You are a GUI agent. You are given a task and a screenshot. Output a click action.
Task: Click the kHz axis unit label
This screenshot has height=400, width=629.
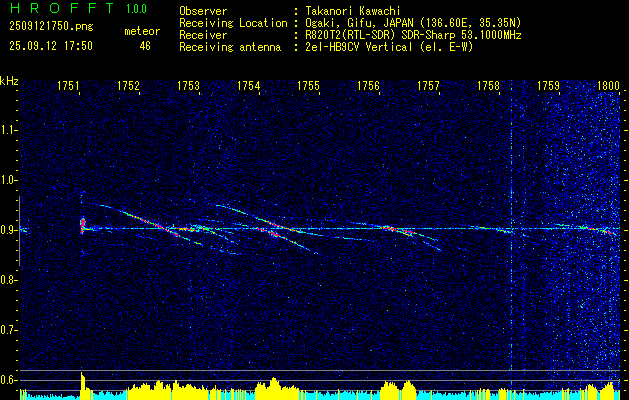tap(9, 81)
